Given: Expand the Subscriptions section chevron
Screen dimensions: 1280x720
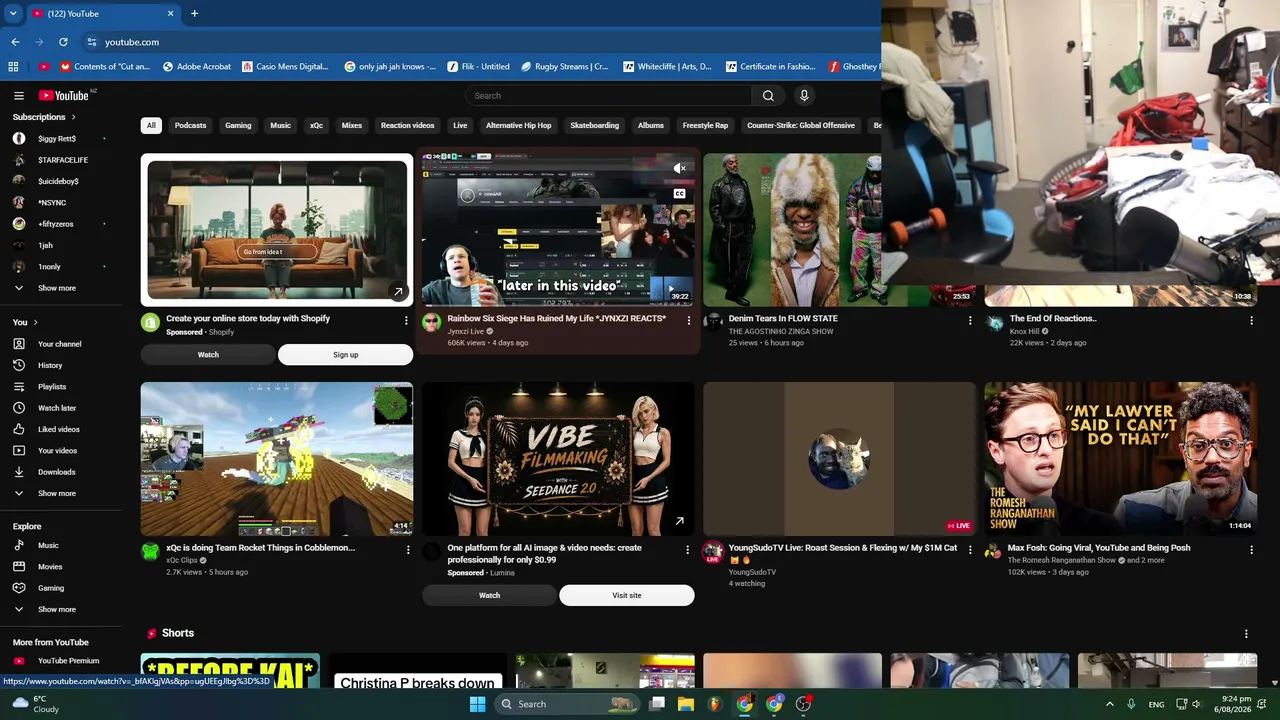Looking at the screenshot, I should (73, 117).
